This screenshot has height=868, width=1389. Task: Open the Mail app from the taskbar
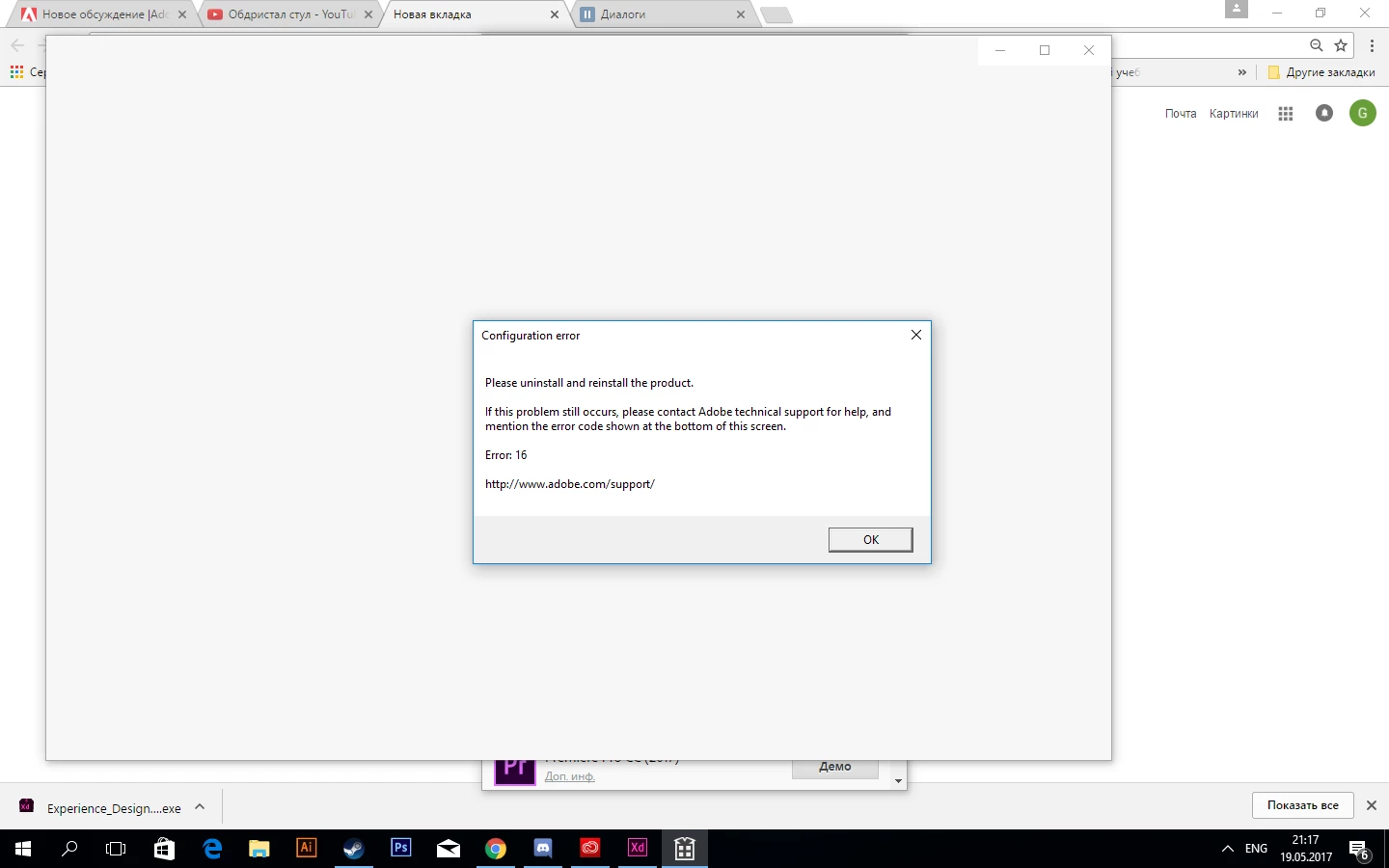449,849
